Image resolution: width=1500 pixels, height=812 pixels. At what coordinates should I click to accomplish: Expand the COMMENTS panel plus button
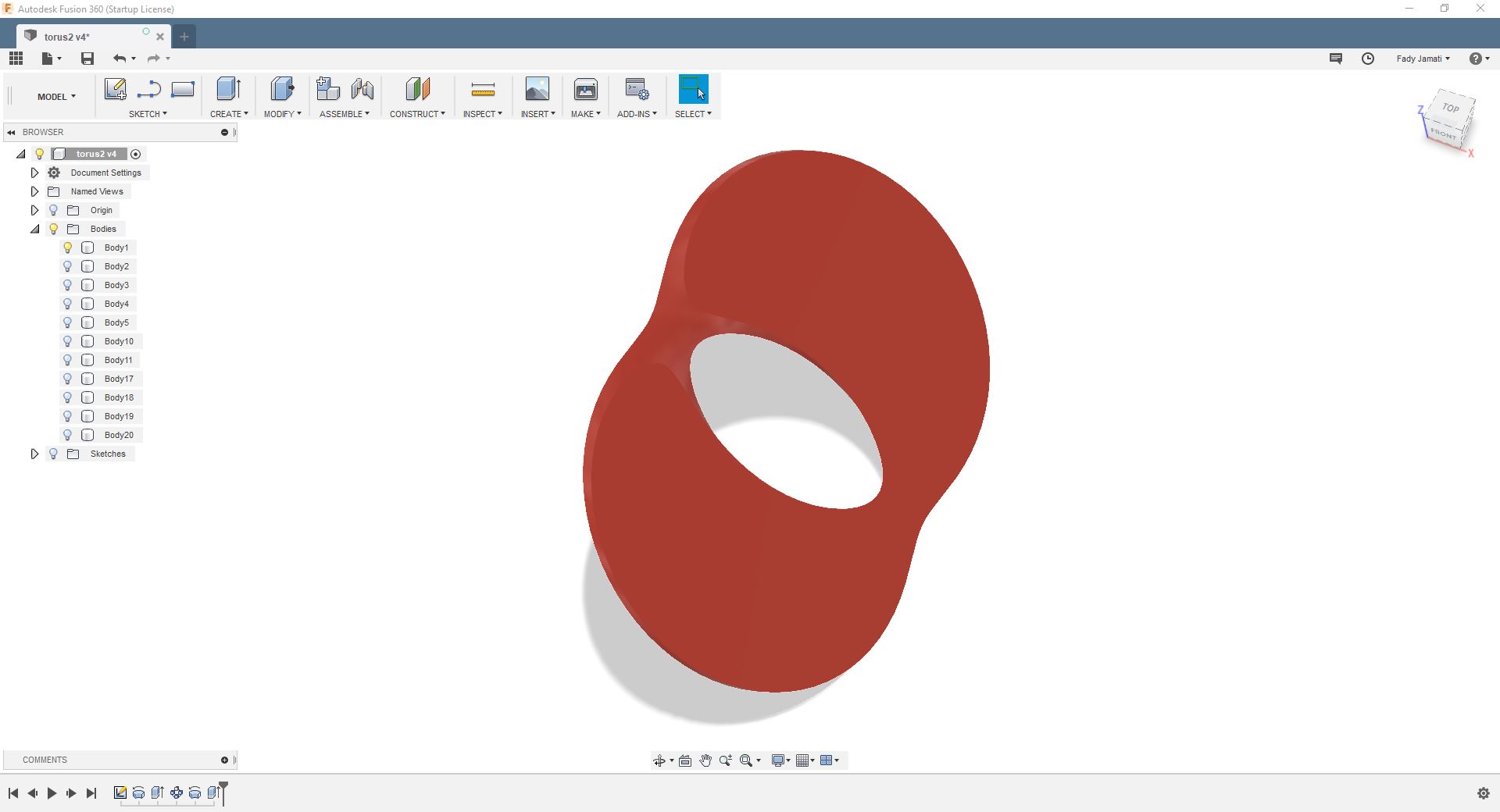(x=224, y=760)
